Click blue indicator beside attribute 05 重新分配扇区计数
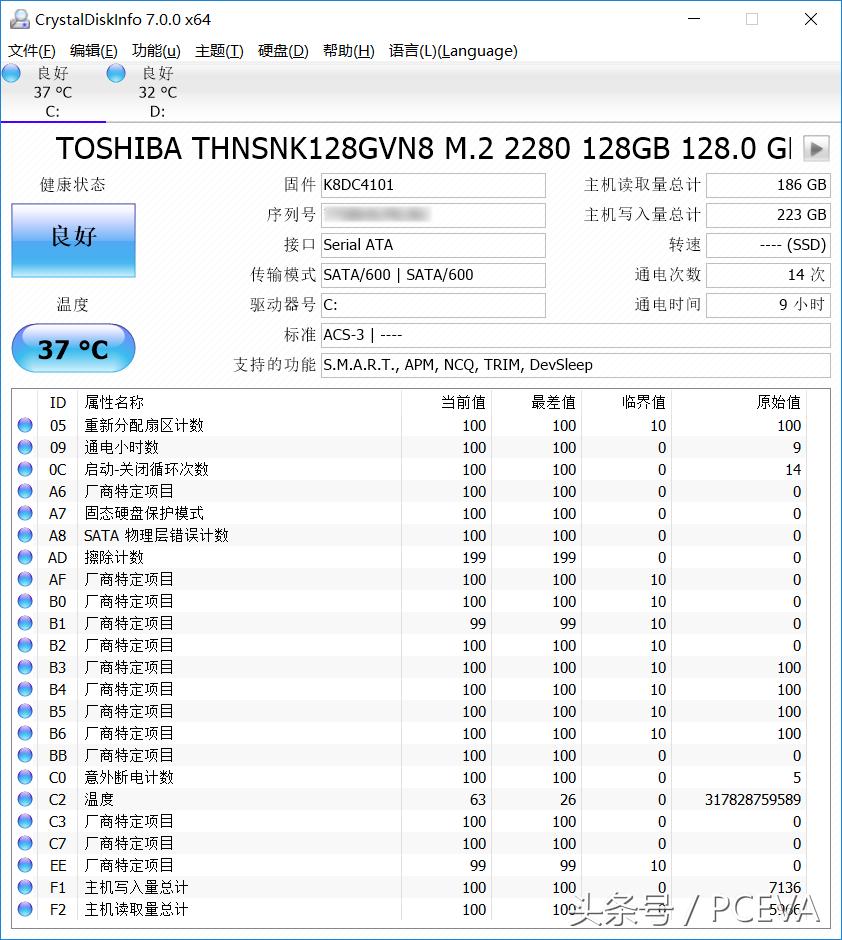Image resolution: width=842 pixels, height=940 pixels. coord(25,425)
